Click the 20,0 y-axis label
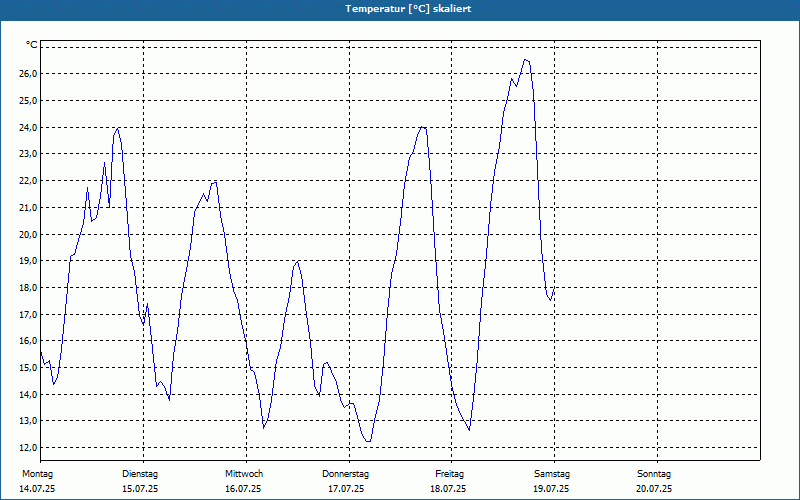 pyautogui.click(x=29, y=234)
